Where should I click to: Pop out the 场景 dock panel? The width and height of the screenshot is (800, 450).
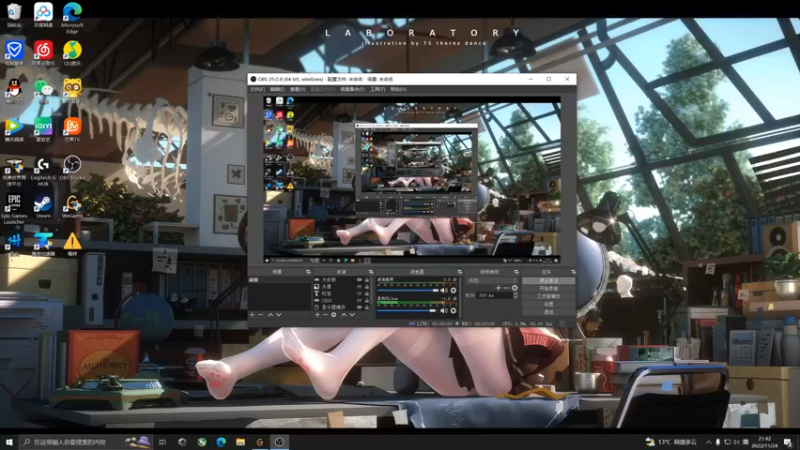click(x=308, y=272)
